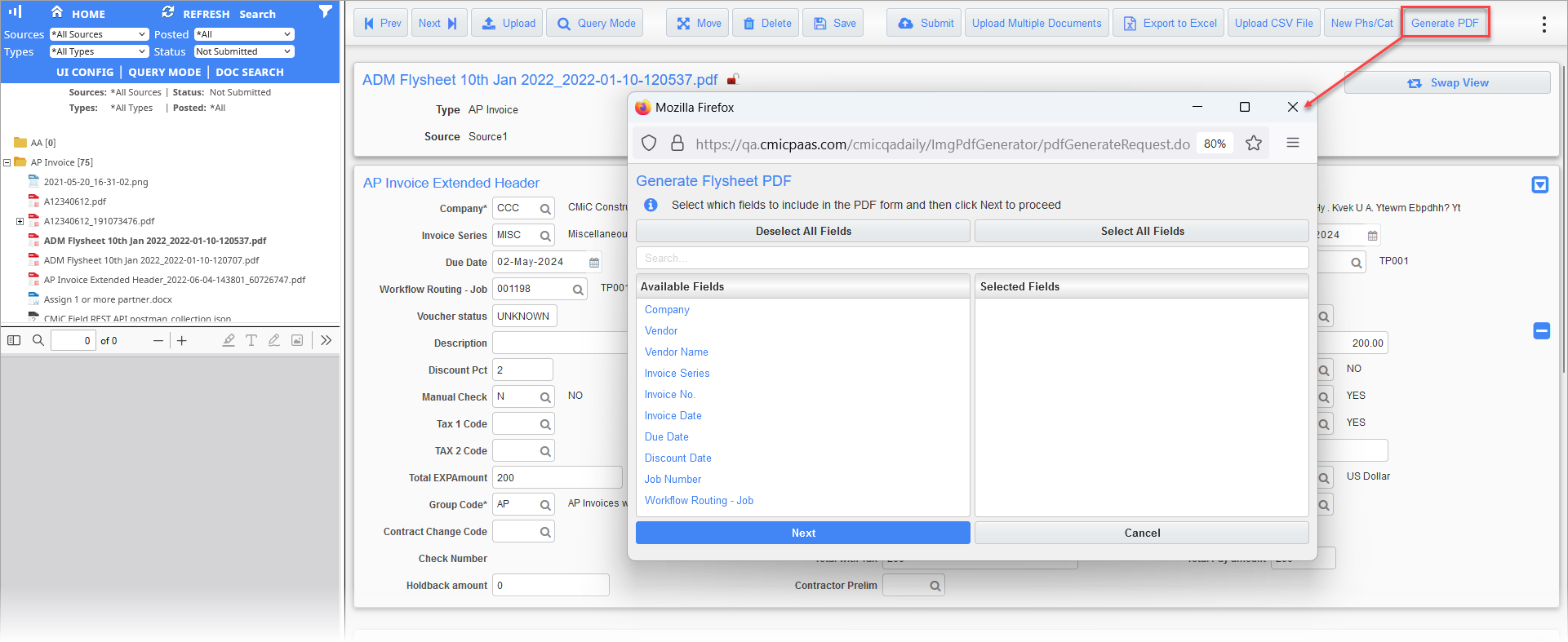Click the blue Next button in dialog
The image size is (1568, 642).
(x=803, y=533)
